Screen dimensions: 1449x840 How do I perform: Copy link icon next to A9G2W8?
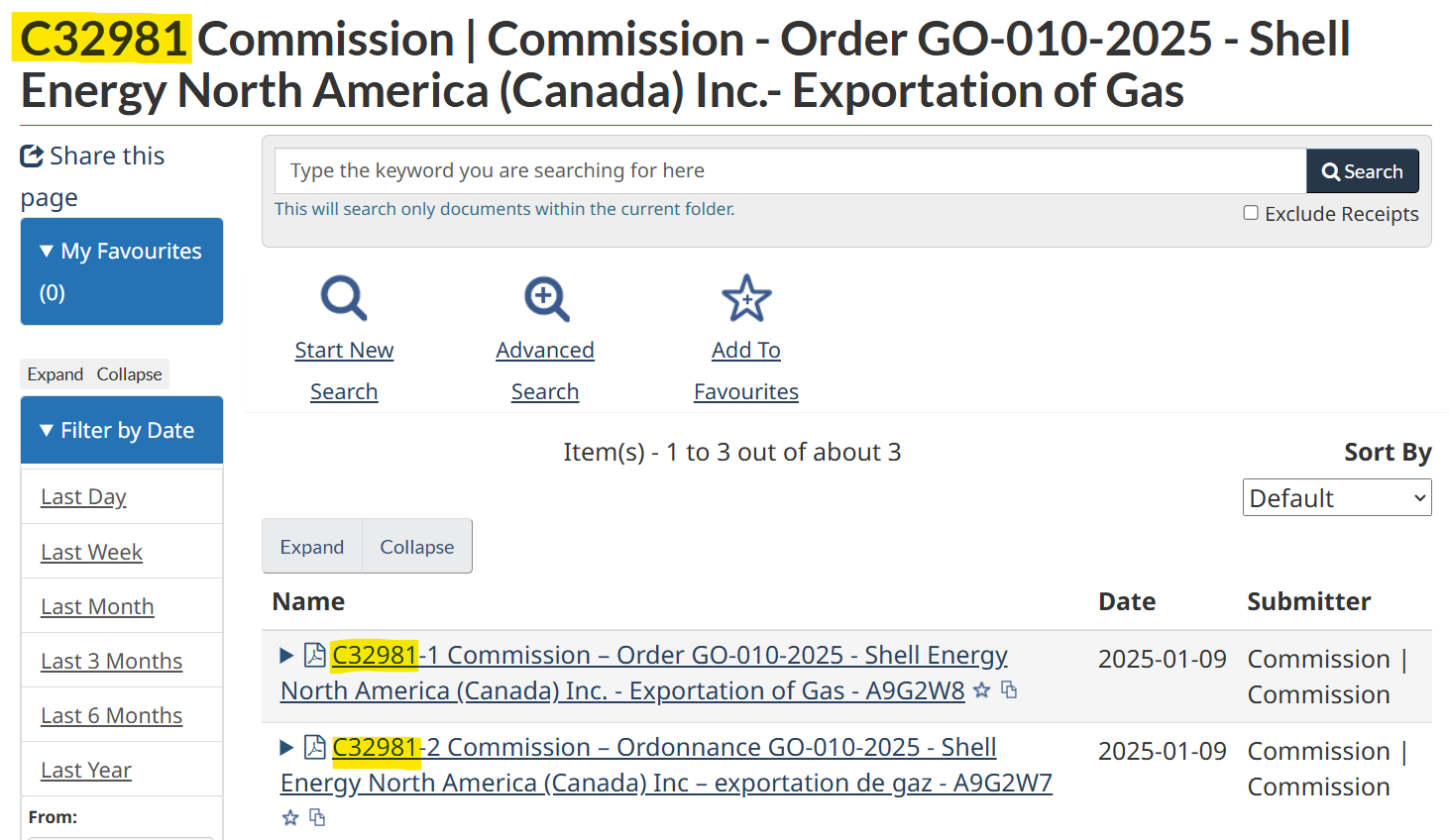(1009, 689)
